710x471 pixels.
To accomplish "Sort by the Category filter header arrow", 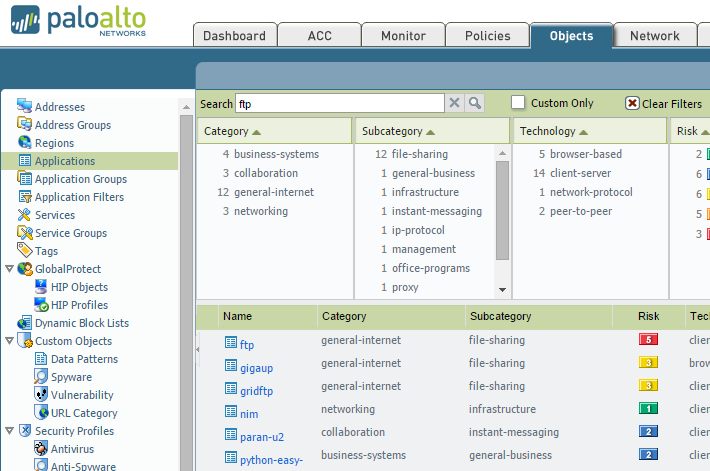I will (x=256, y=132).
